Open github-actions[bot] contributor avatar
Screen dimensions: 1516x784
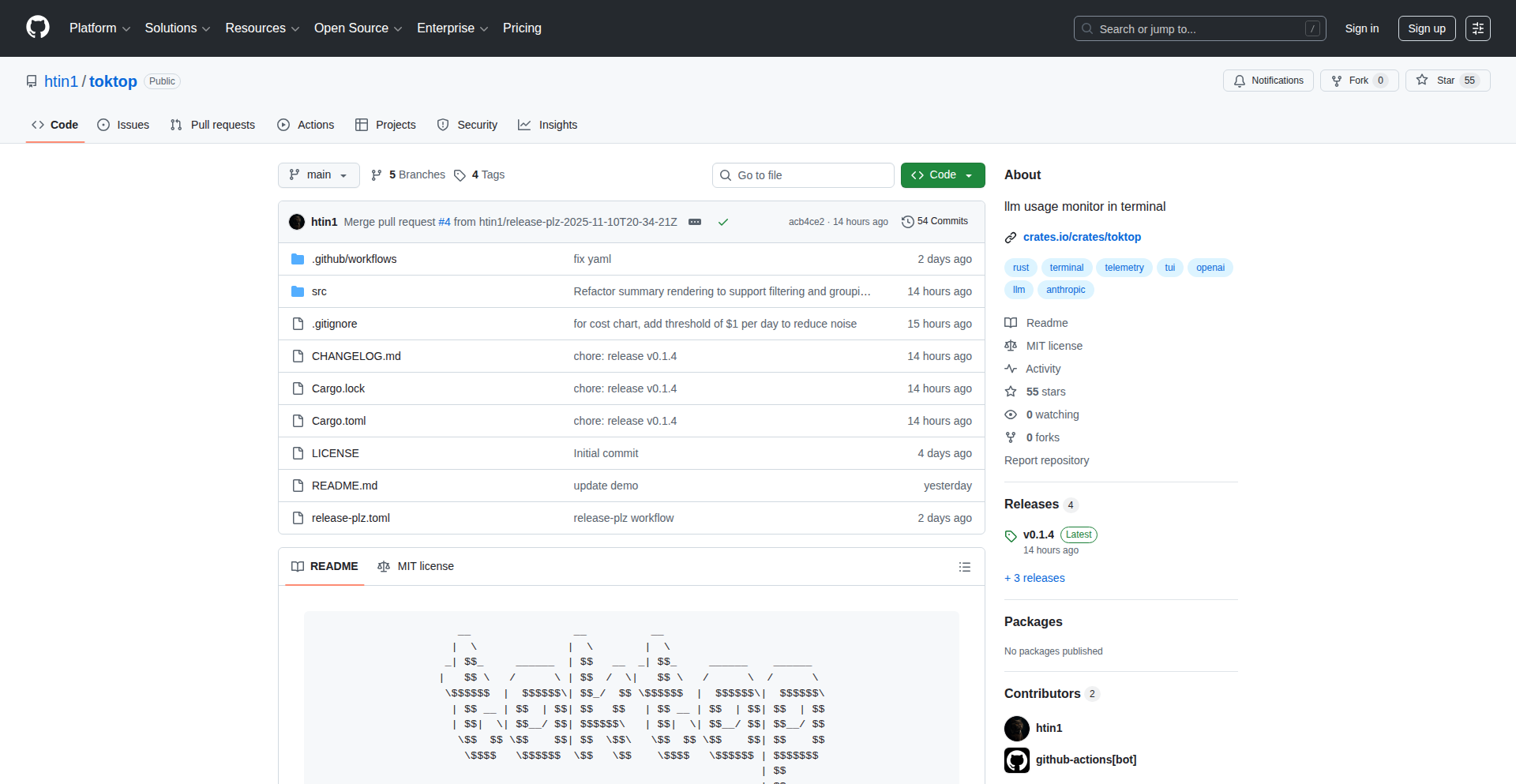click(x=1017, y=760)
